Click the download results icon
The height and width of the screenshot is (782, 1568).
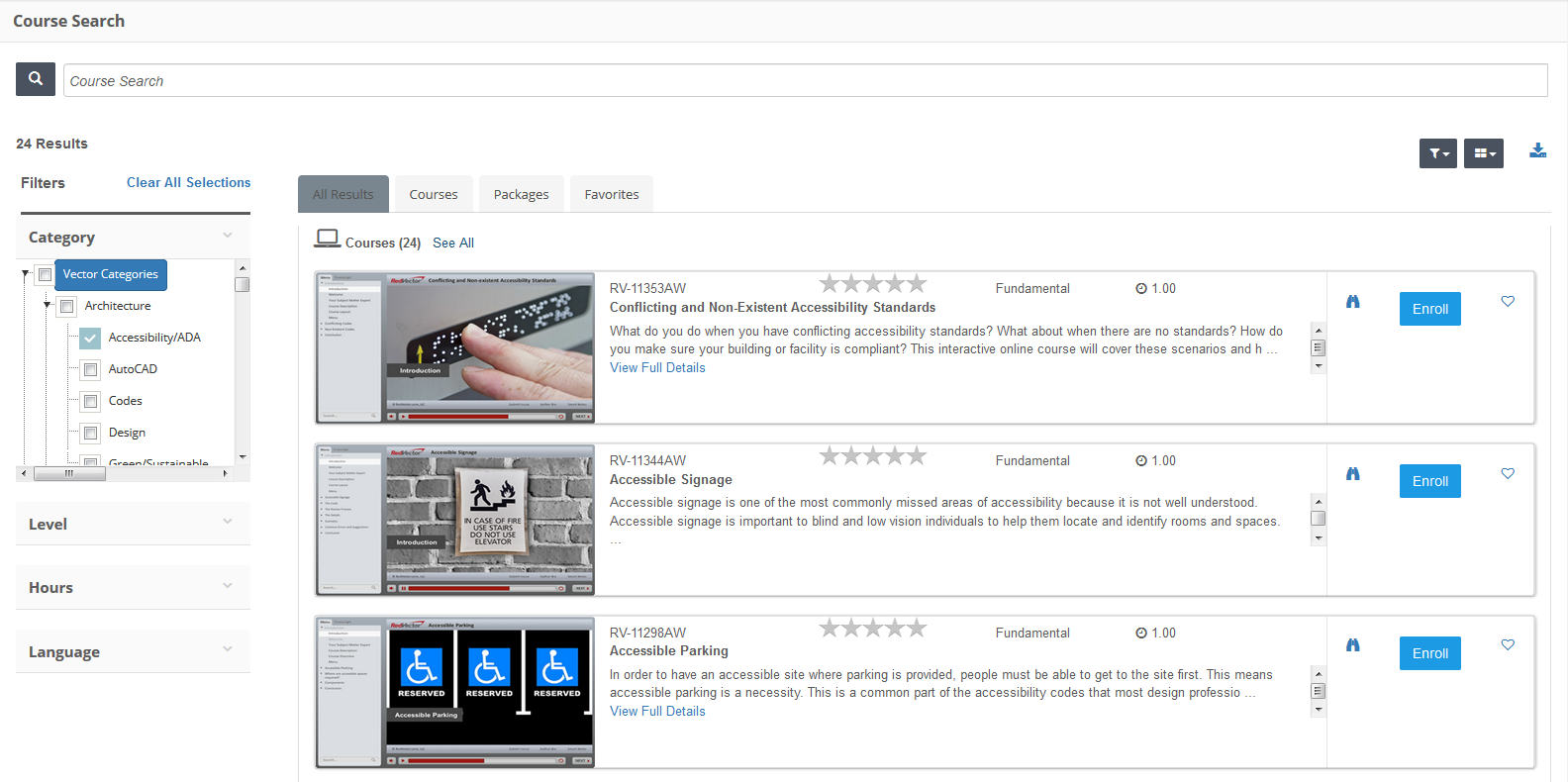tap(1537, 150)
